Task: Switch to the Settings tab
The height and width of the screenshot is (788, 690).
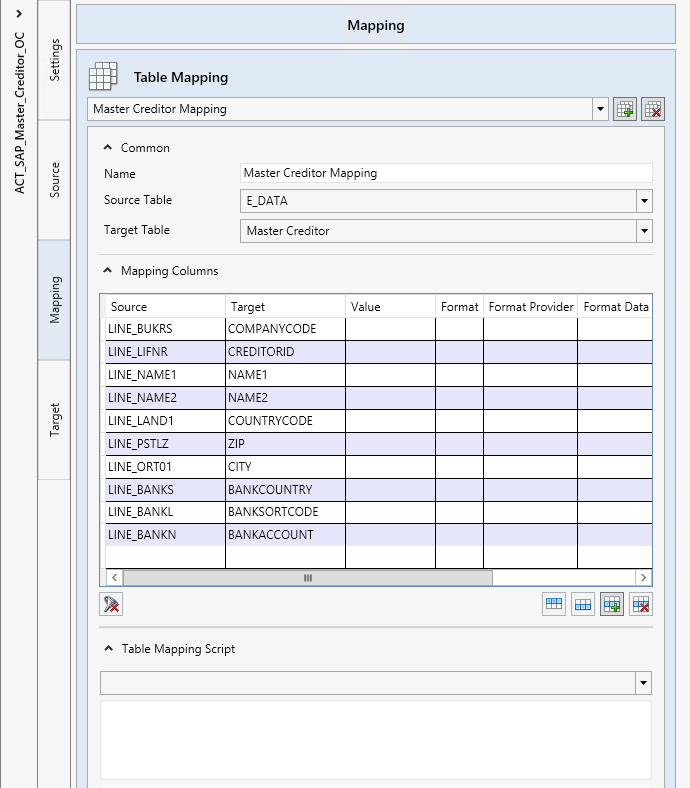Action: (x=55, y=60)
